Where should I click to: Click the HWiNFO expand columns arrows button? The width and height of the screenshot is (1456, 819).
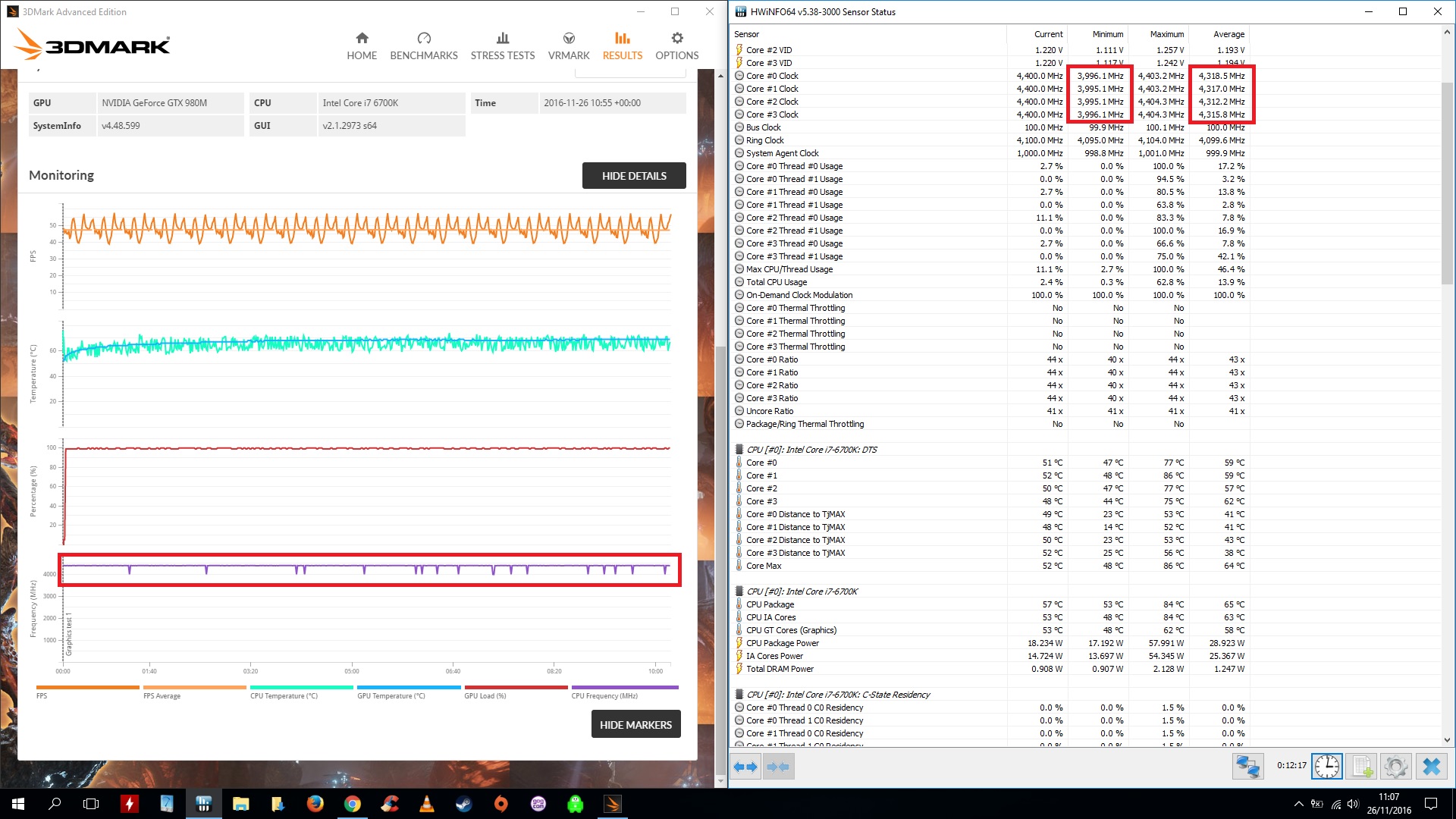745,767
